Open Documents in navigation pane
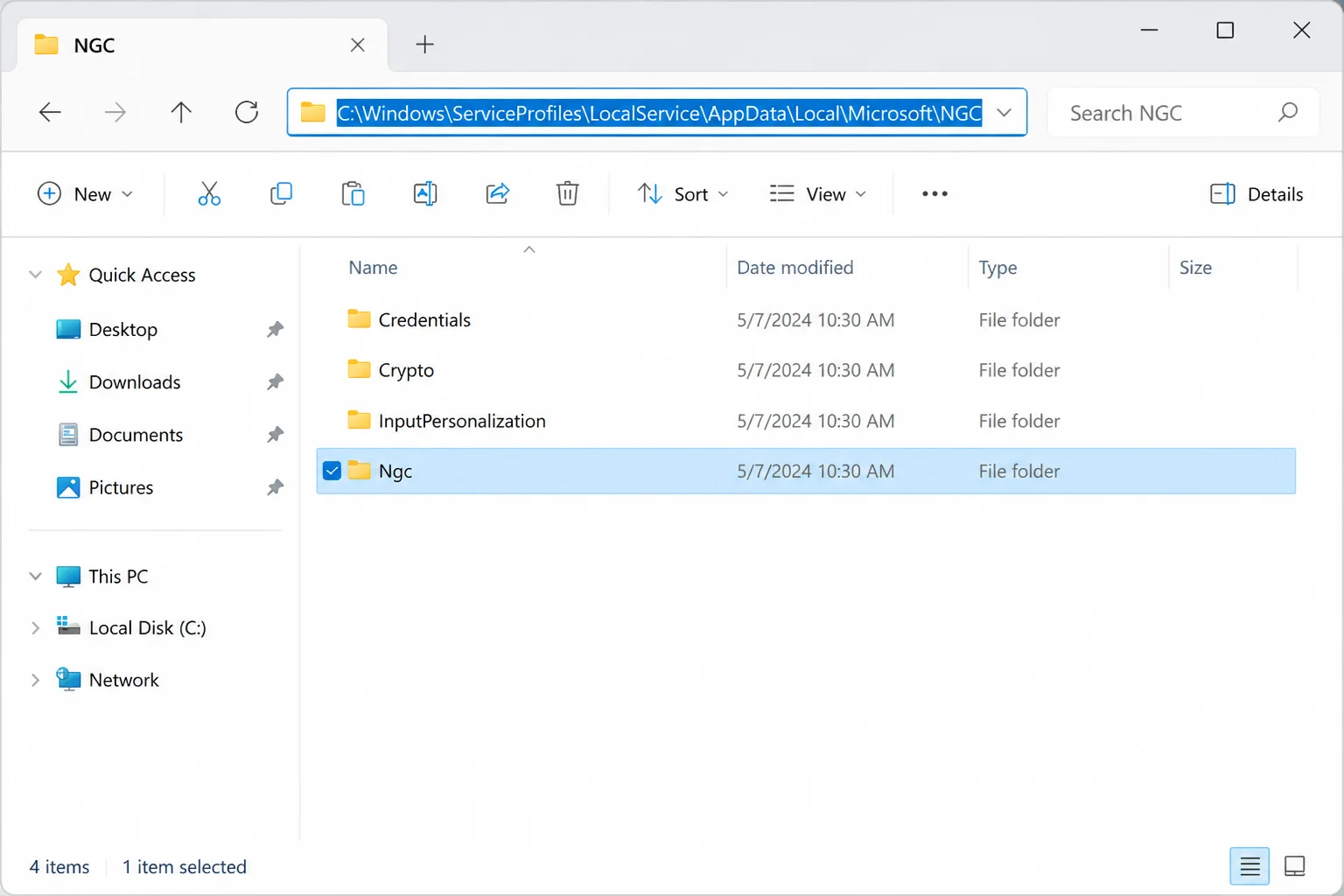This screenshot has height=896, width=1344. click(x=136, y=434)
